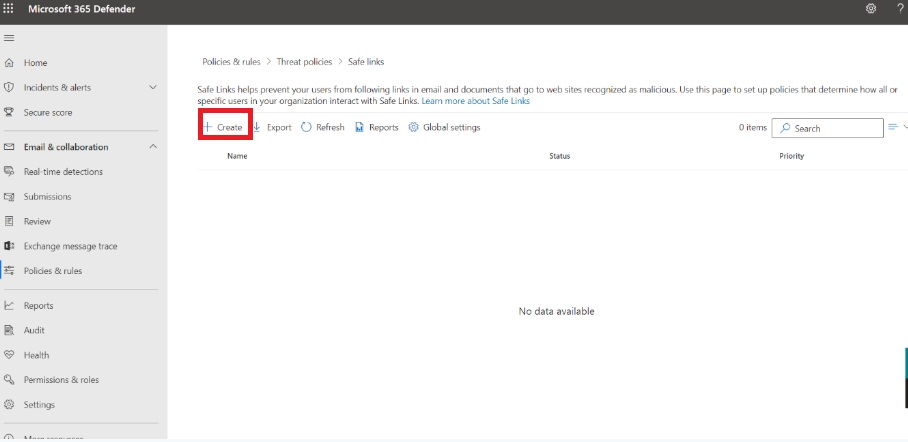
Task: Click the Audit icon in sidebar
Action: [x=9, y=330]
